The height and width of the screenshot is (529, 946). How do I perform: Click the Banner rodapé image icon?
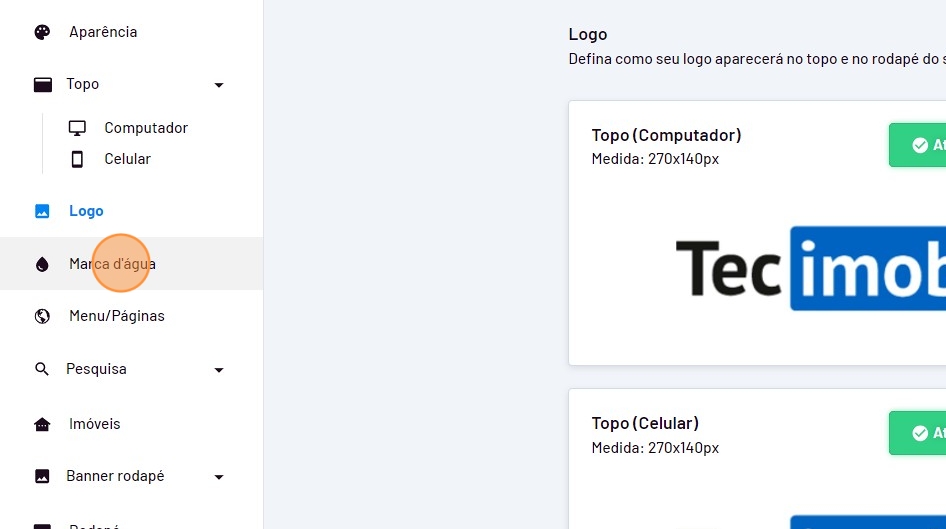click(42, 476)
